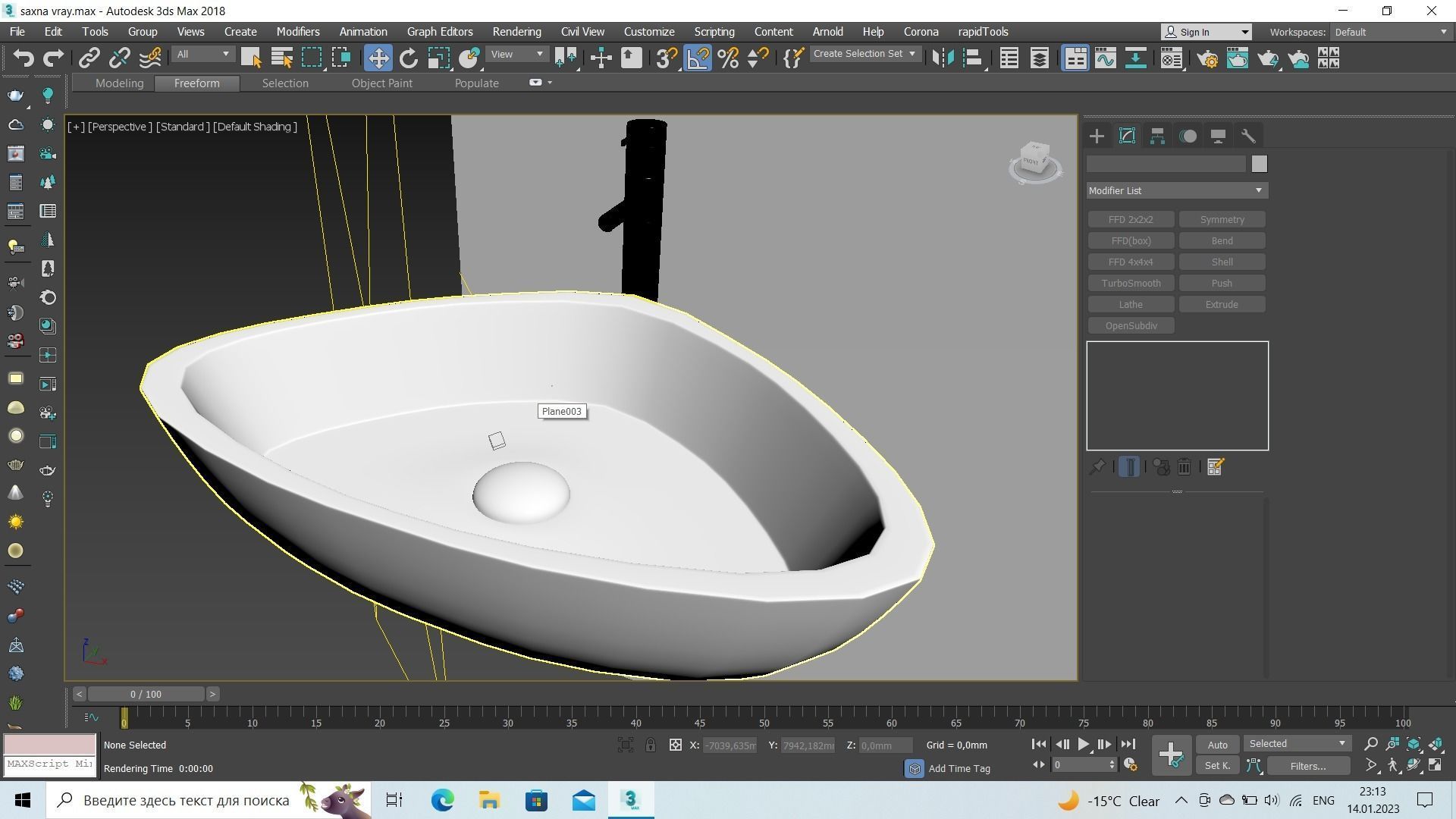Open the viewport [Default Shading] menu
Screen dimensions: 1456x819
(x=256, y=127)
